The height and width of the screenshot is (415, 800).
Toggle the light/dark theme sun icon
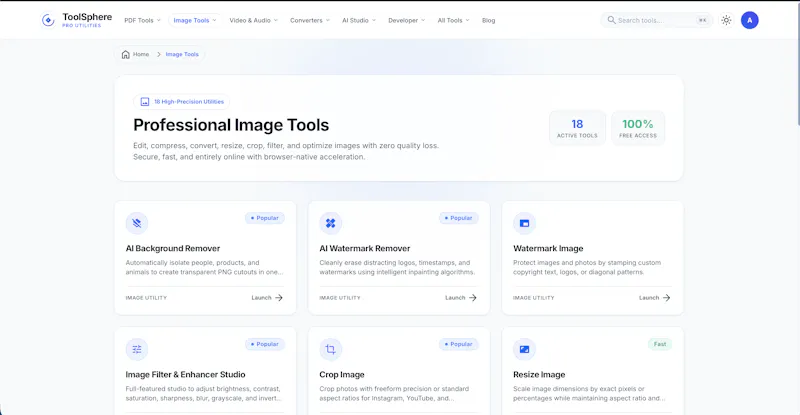point(726,20)
